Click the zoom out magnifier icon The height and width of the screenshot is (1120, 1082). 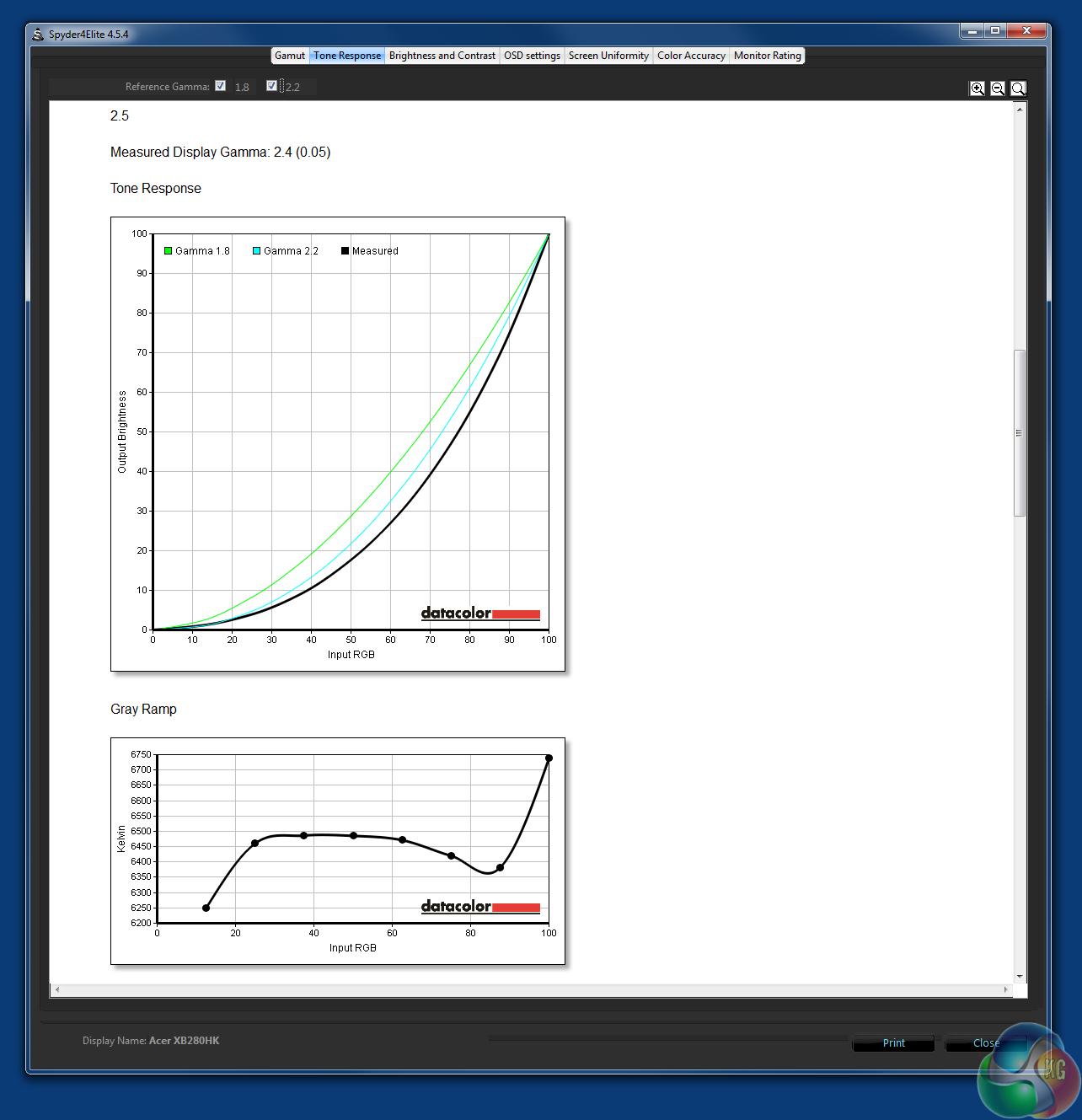[x=998, y=88]
